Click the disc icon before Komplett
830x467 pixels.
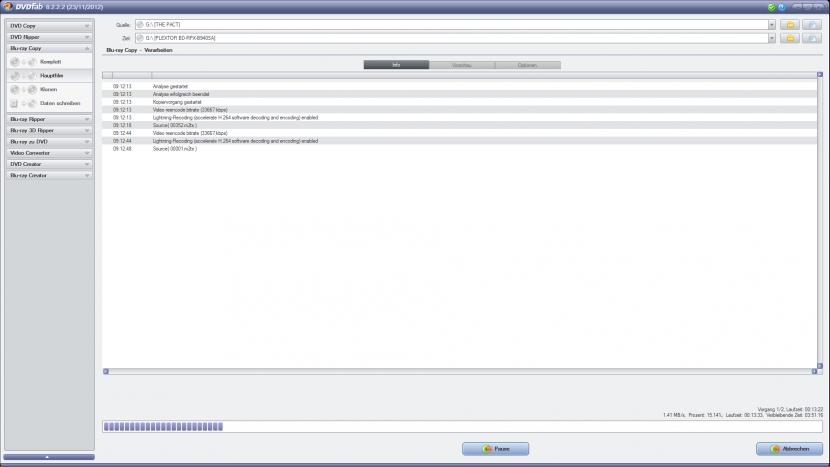tap(15, 62)
